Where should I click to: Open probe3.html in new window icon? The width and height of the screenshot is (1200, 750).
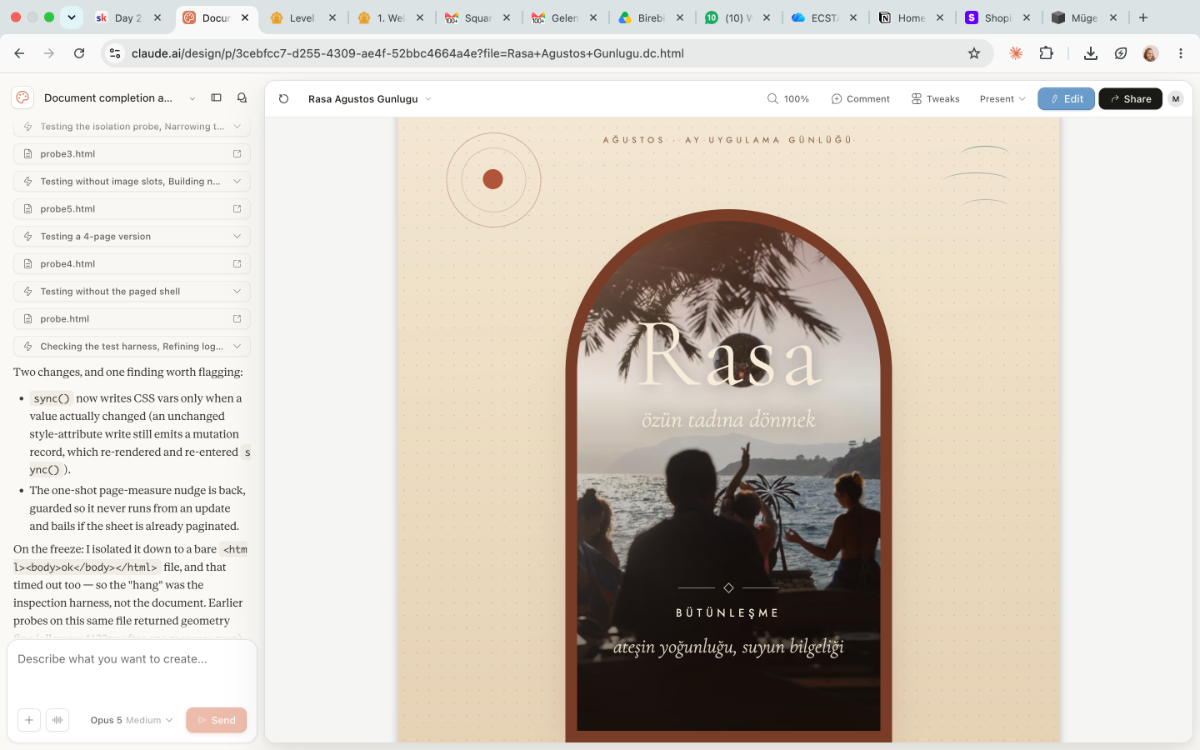point(237,154)
